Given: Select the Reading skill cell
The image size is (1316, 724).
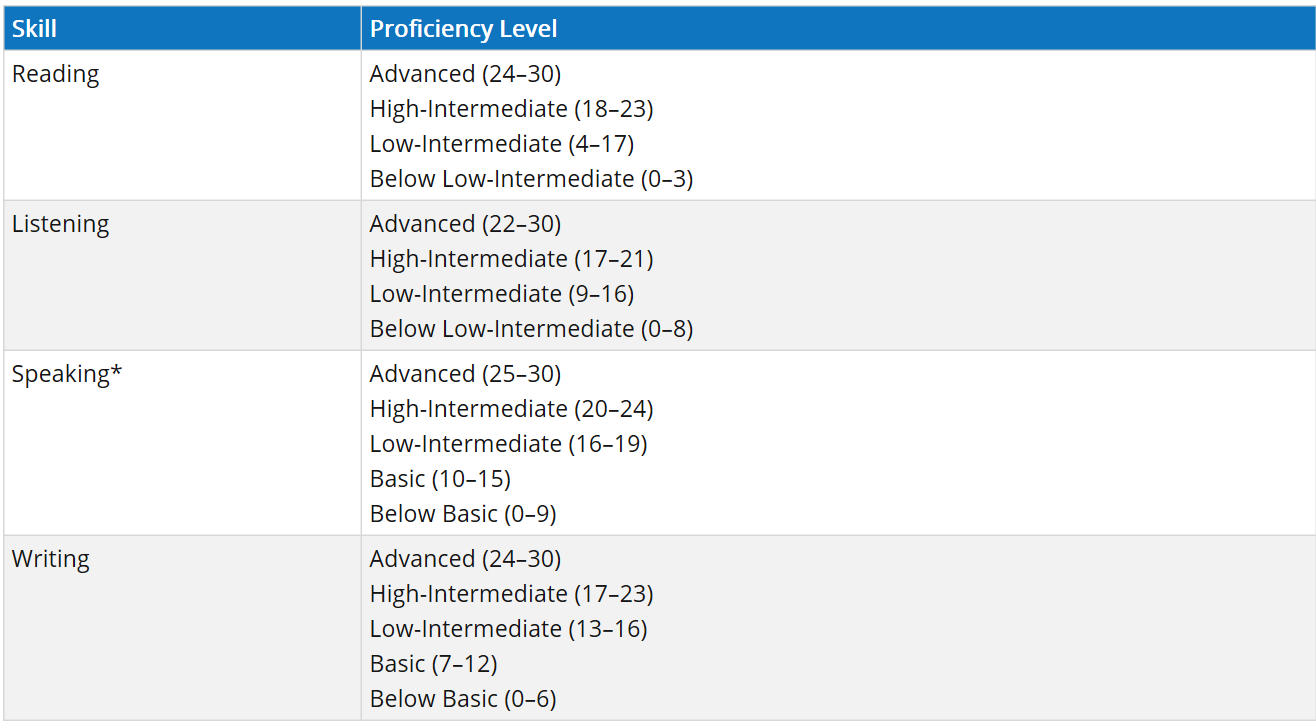Looking at the screenshot, I should 182,125.
